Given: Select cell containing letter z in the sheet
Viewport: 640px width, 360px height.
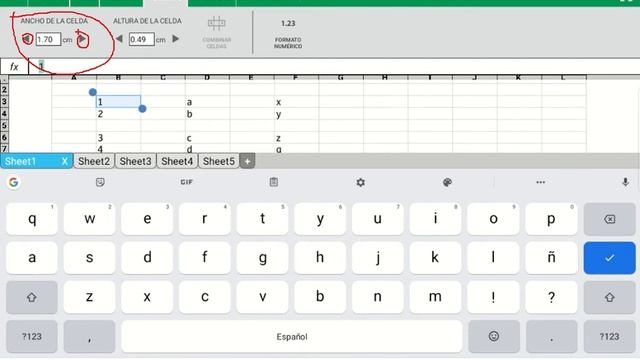Looking at the screenshot, I should (x=296, y=138).
